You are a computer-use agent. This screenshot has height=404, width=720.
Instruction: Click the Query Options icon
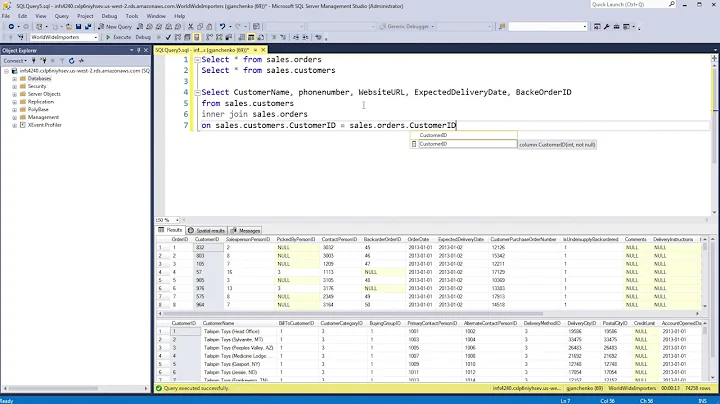[187, 37]
